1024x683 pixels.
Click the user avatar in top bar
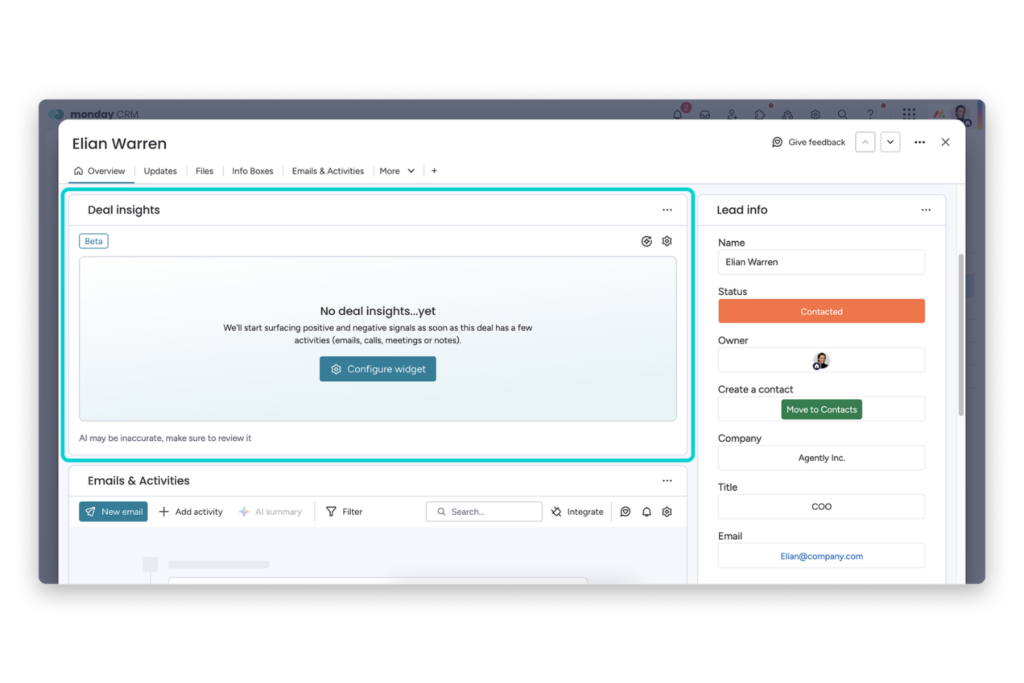(x=961, y=114)
